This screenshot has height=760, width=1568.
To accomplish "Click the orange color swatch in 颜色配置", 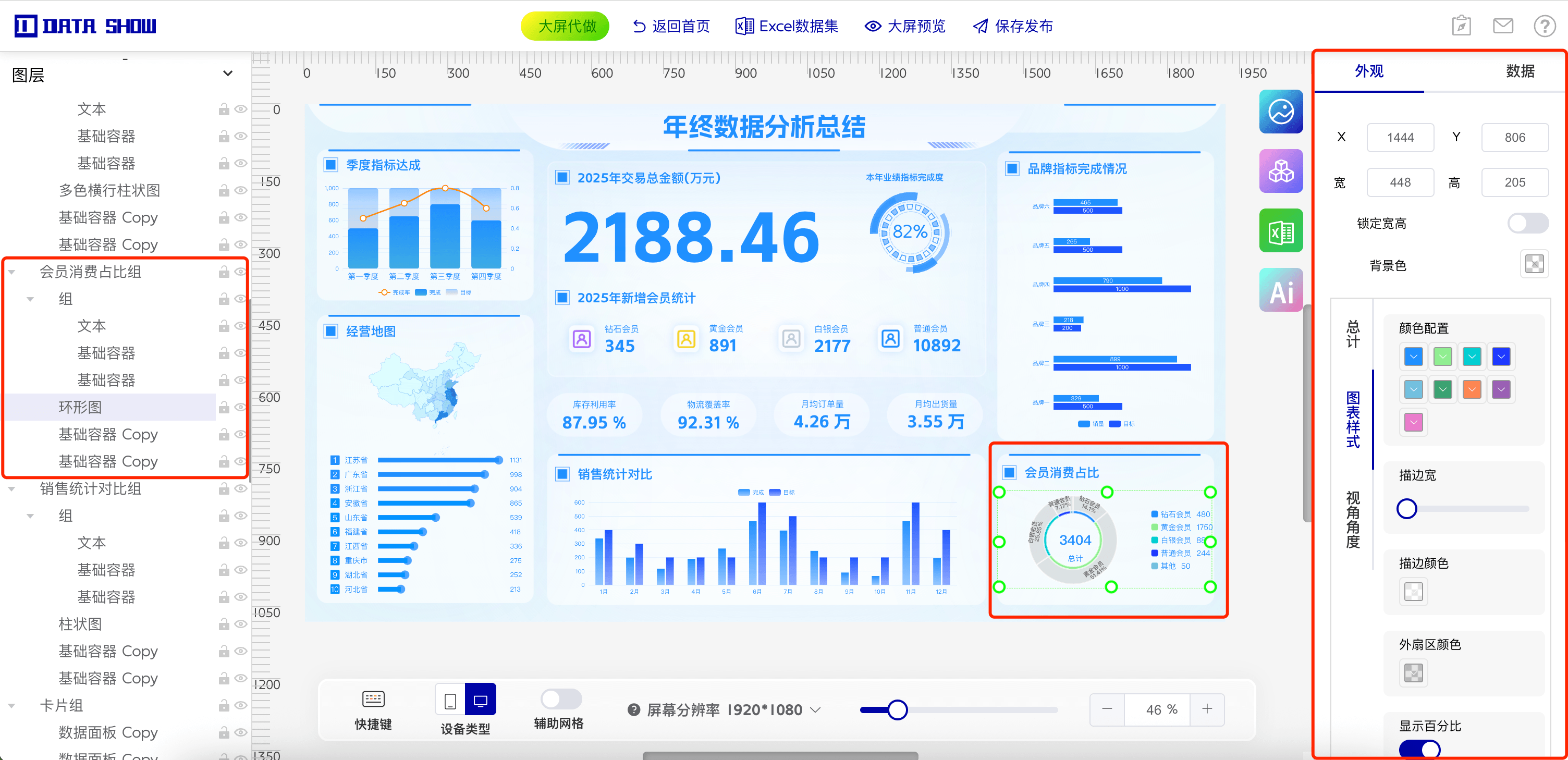I will 1471,389.
